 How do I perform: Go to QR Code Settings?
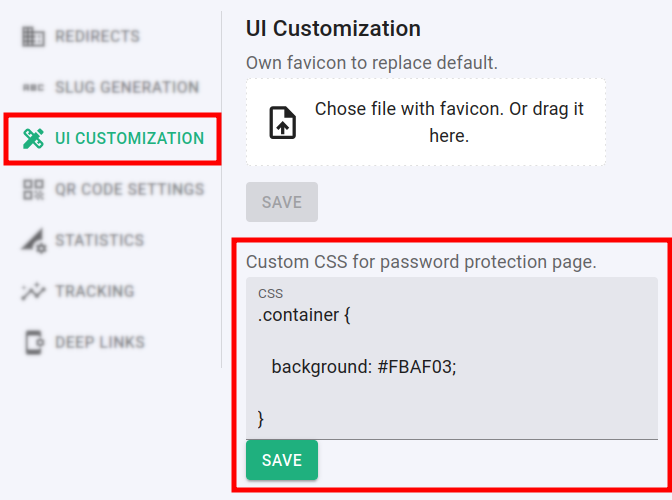[x=129, y=190]
